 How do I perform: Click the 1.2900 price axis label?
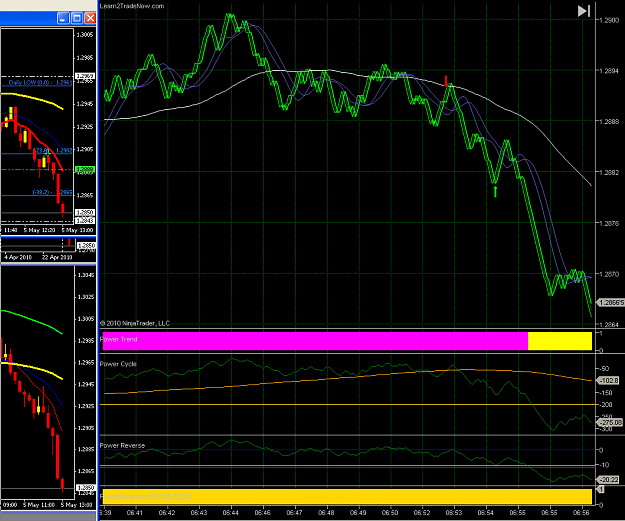coord(609,20)
